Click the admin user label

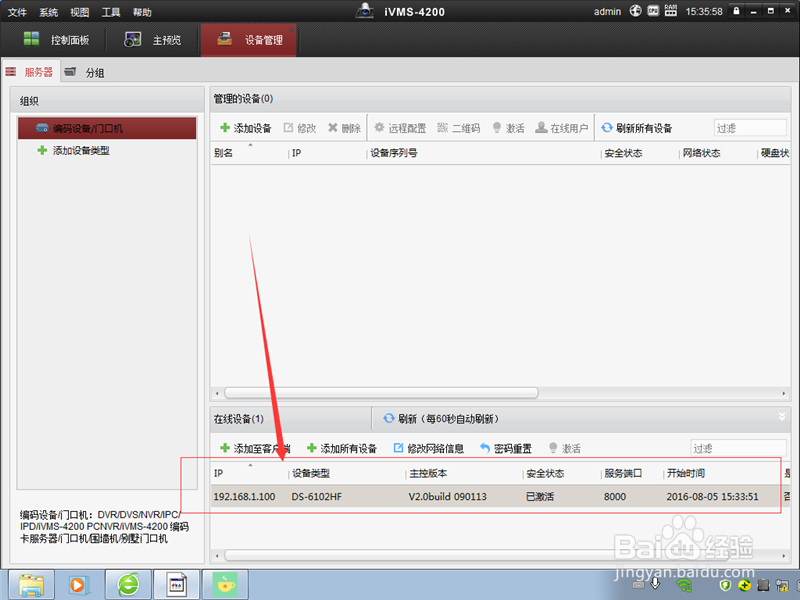(607, 11)
